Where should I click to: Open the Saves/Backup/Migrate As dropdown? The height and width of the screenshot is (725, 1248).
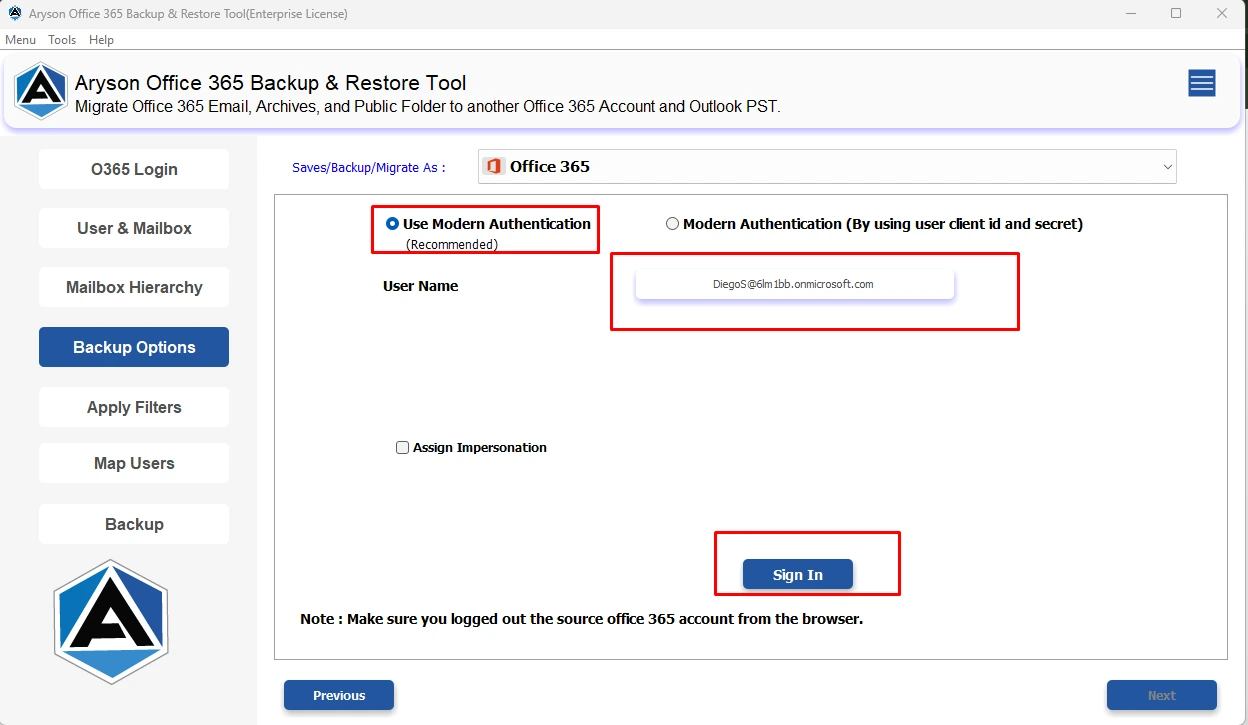click(x=827, y=167)
